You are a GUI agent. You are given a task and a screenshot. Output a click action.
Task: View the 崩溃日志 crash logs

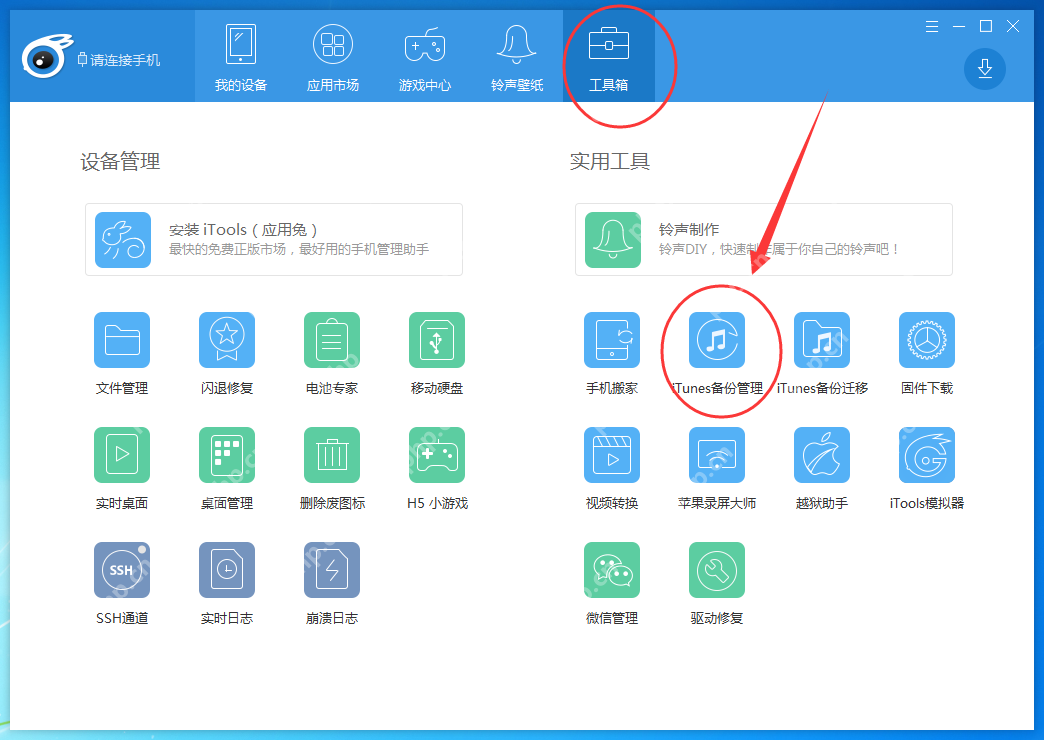pyautogui.click(x=332, y=570)
